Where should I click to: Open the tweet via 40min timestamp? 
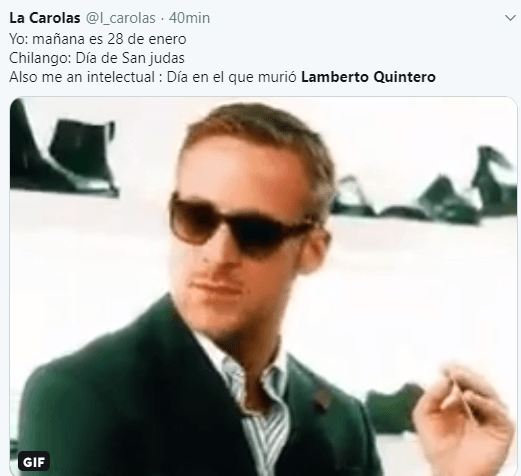point(189,18)
